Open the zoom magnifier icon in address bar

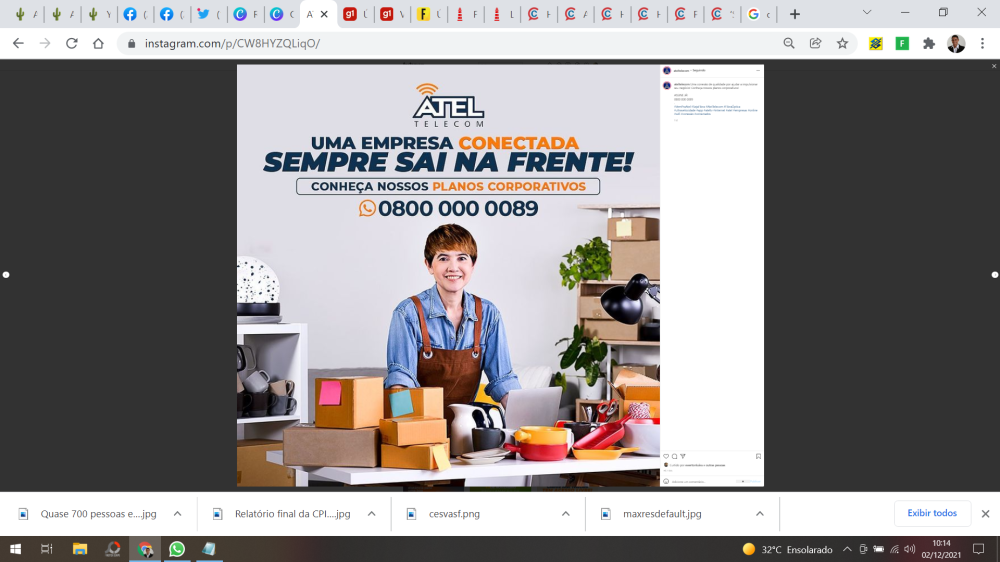click(x=789, y=43)
